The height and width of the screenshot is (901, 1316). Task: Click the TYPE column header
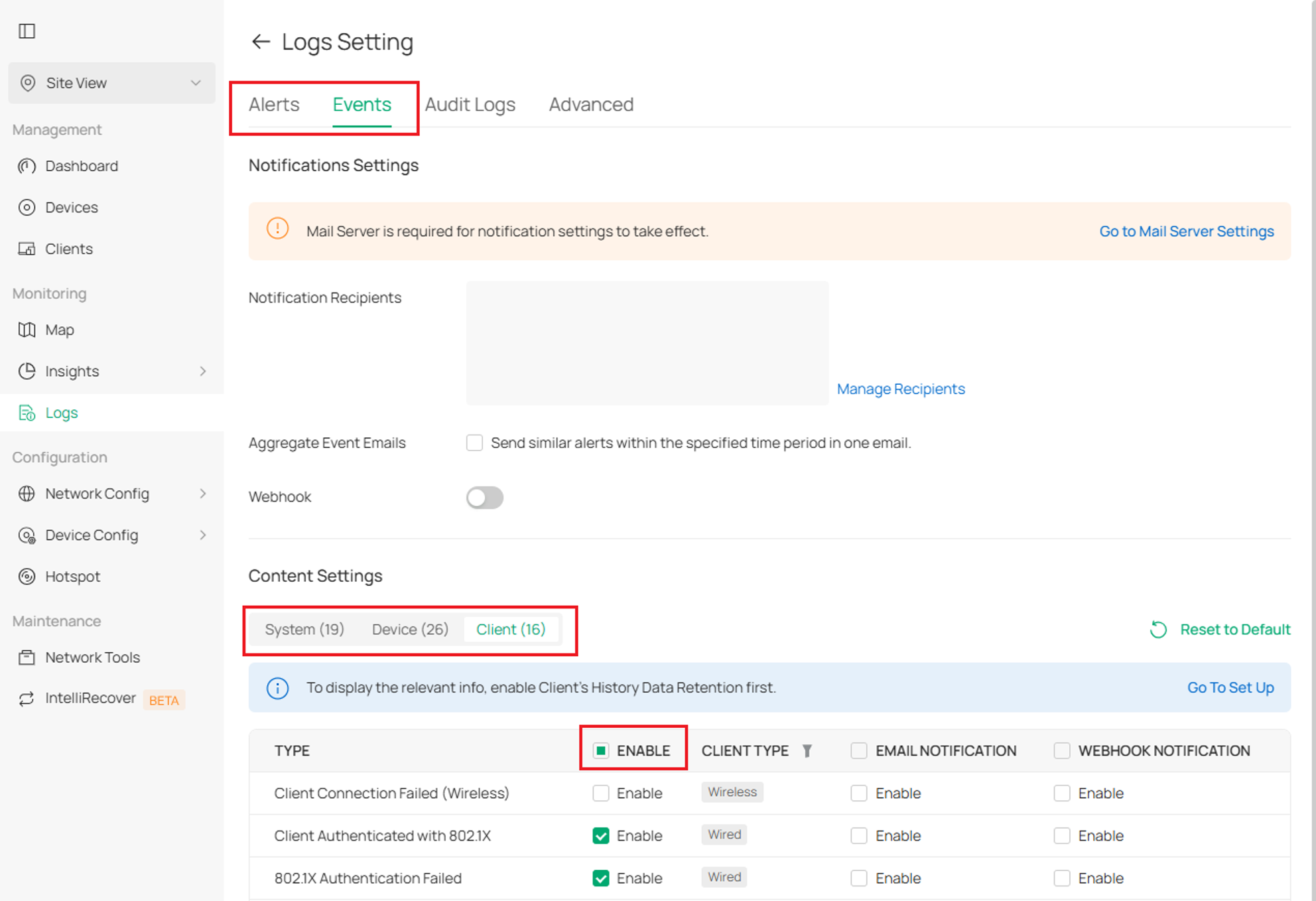pyautogui.click(x=292, y=750)
